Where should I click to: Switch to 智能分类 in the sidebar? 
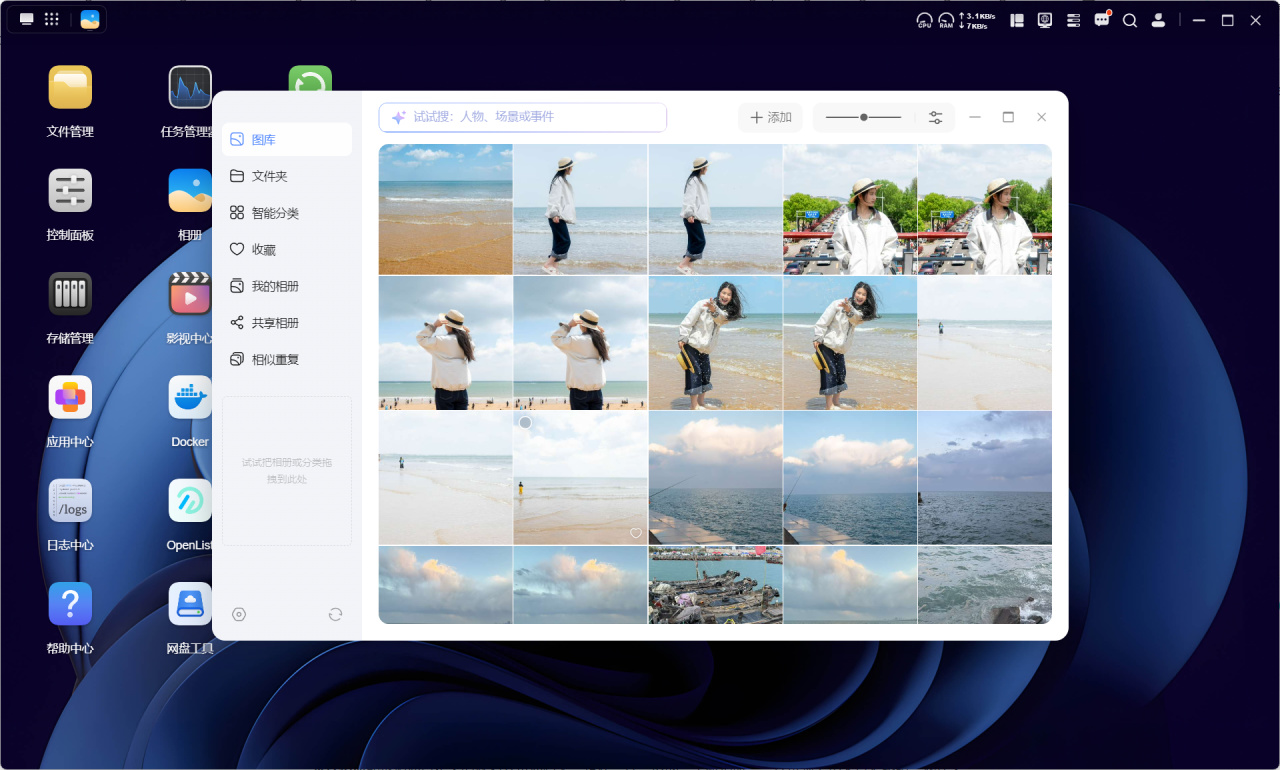pos(287,213)
